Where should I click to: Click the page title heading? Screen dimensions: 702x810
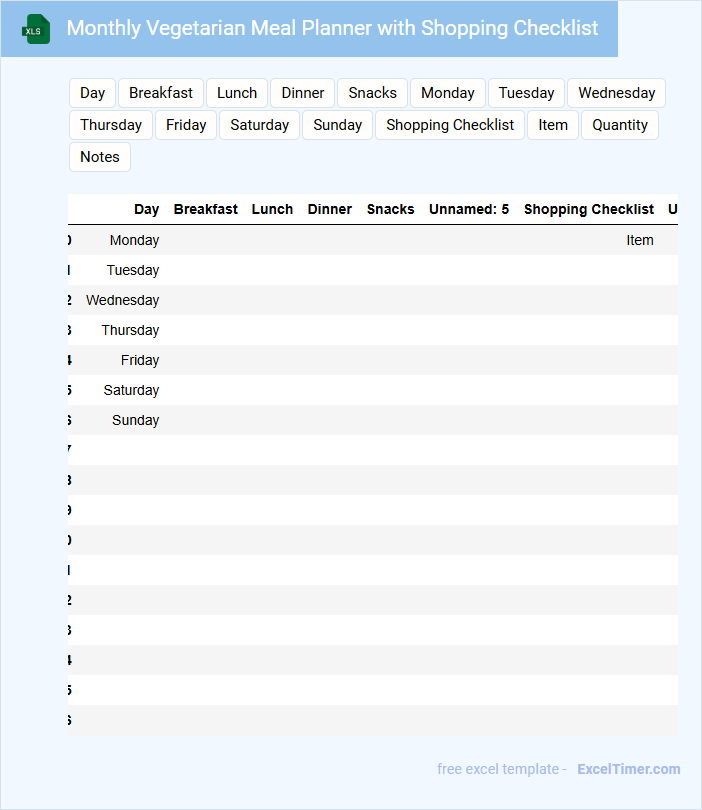[x=332, y=28]
